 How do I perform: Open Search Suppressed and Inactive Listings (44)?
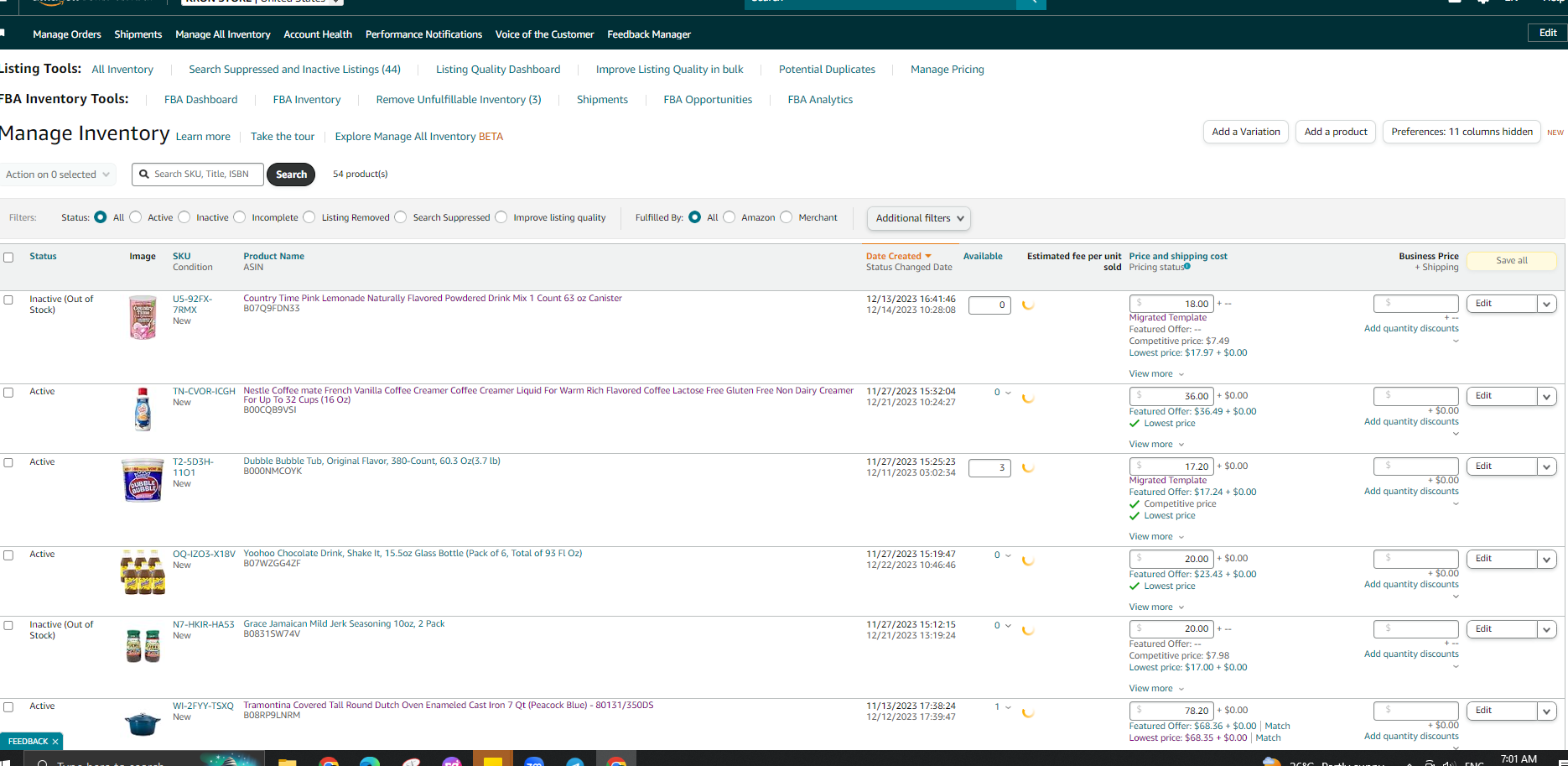294,70
